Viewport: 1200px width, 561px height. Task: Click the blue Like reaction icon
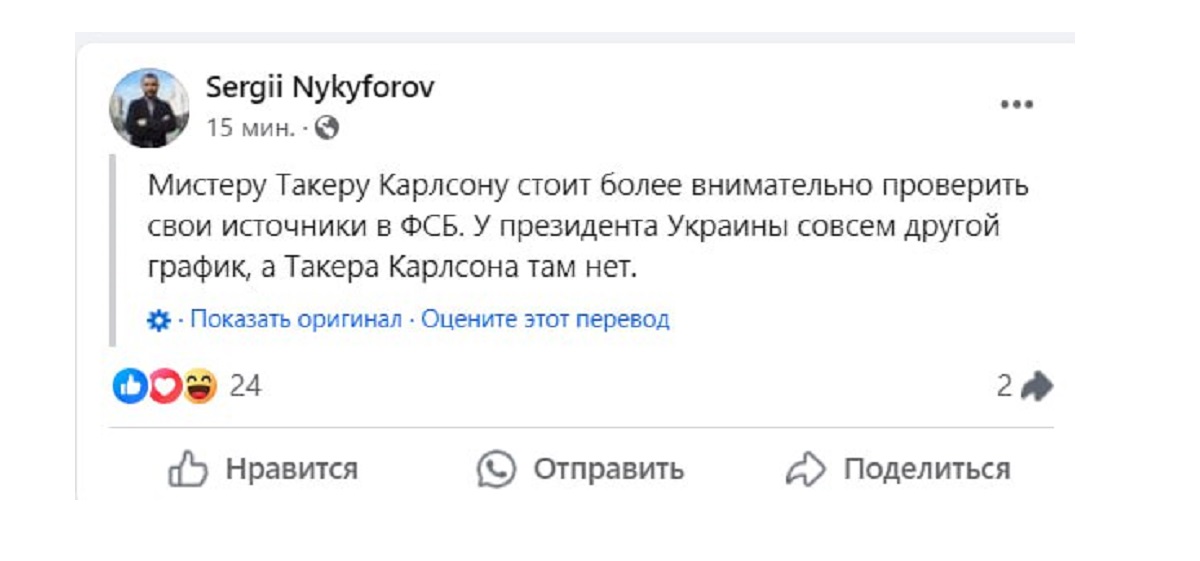[x=130, y=386]
